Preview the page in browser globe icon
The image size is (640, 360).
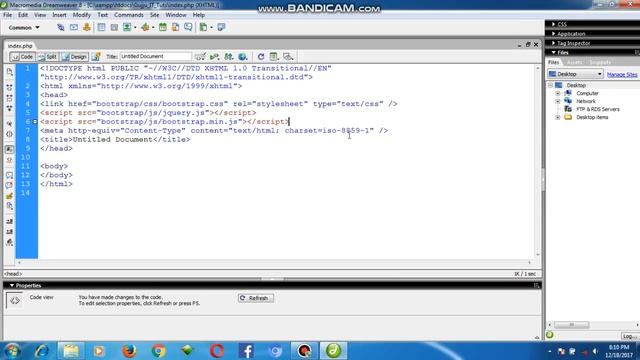coord(243,57)
